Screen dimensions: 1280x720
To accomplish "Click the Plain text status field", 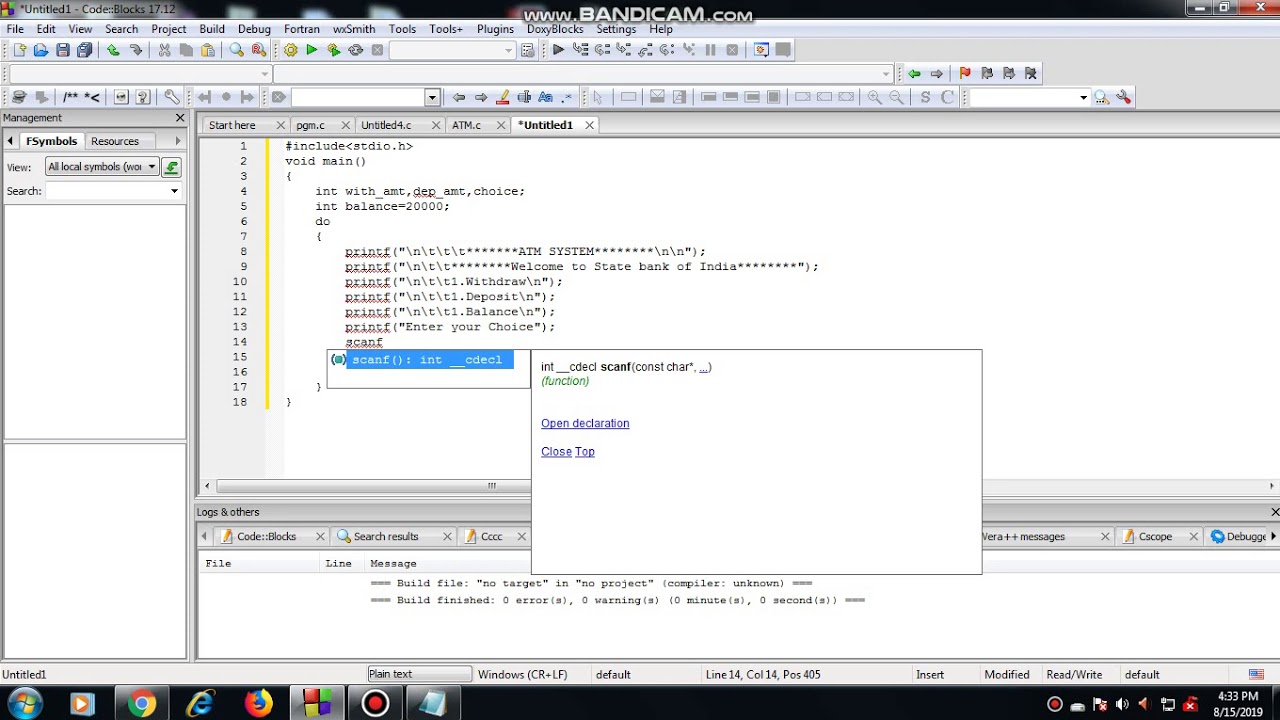I will pyautogui.click(x=419, y=674).
